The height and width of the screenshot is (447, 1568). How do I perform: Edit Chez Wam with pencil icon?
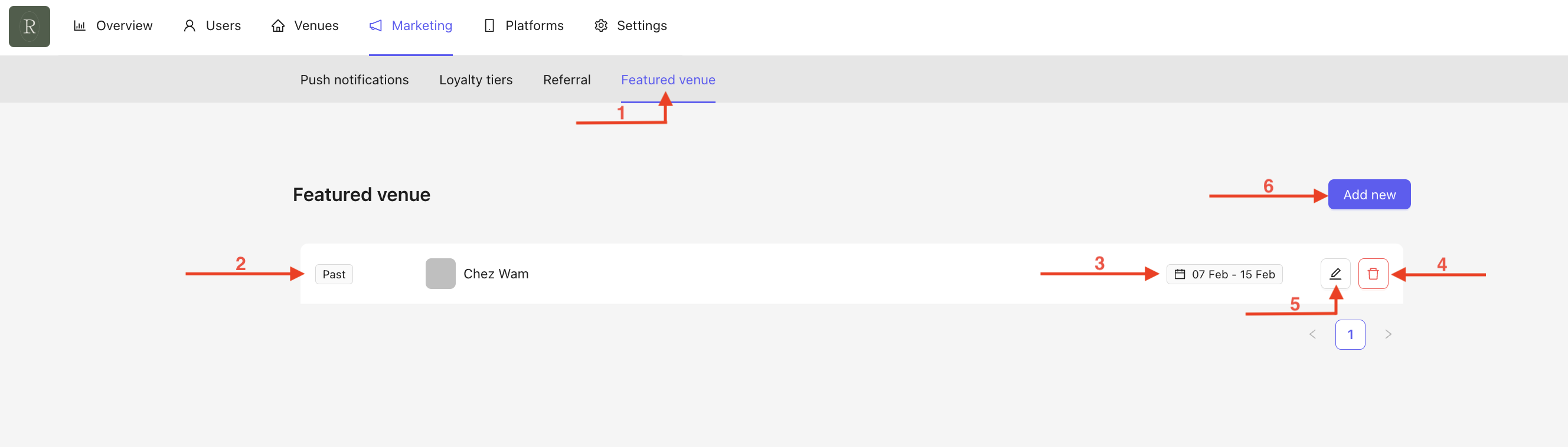(1335, 274)
